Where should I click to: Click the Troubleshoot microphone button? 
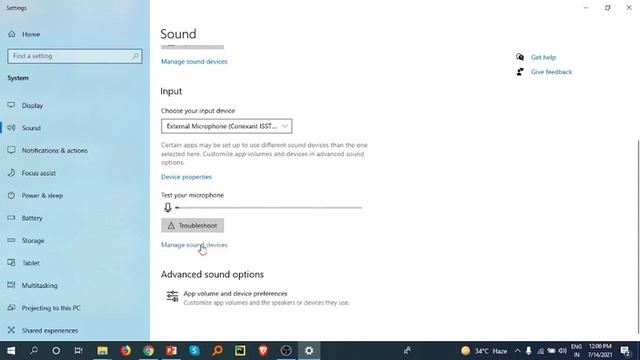192,225
